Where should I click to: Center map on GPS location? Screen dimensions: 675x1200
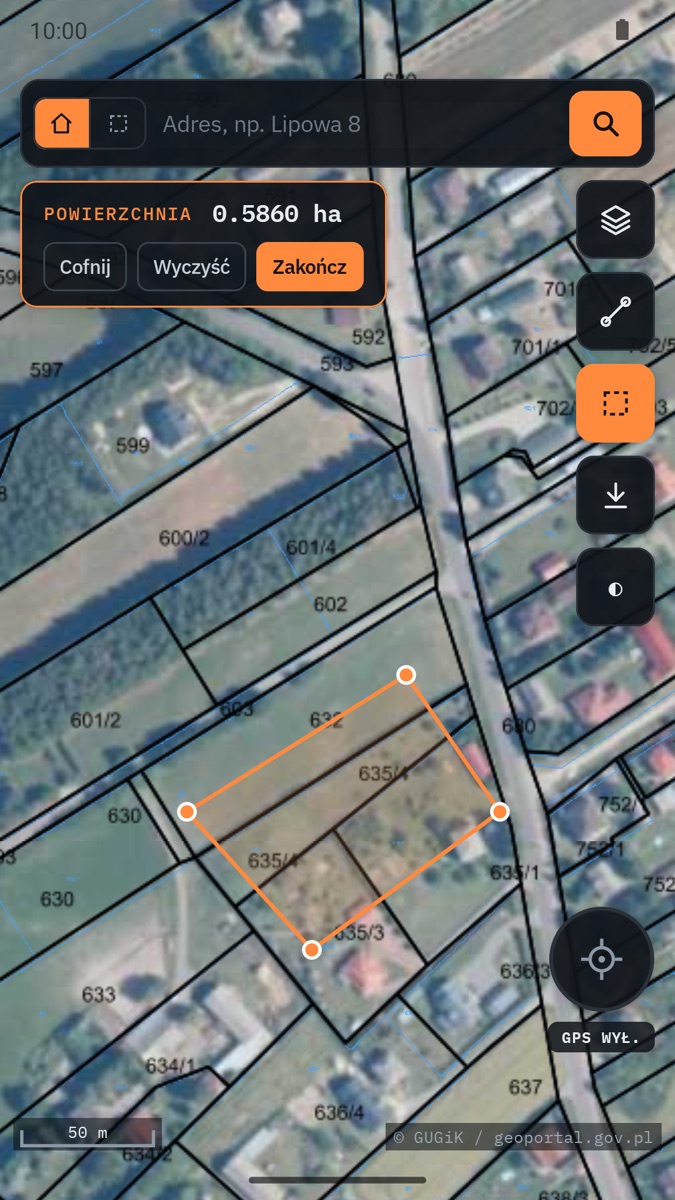[x=601, y=959]
